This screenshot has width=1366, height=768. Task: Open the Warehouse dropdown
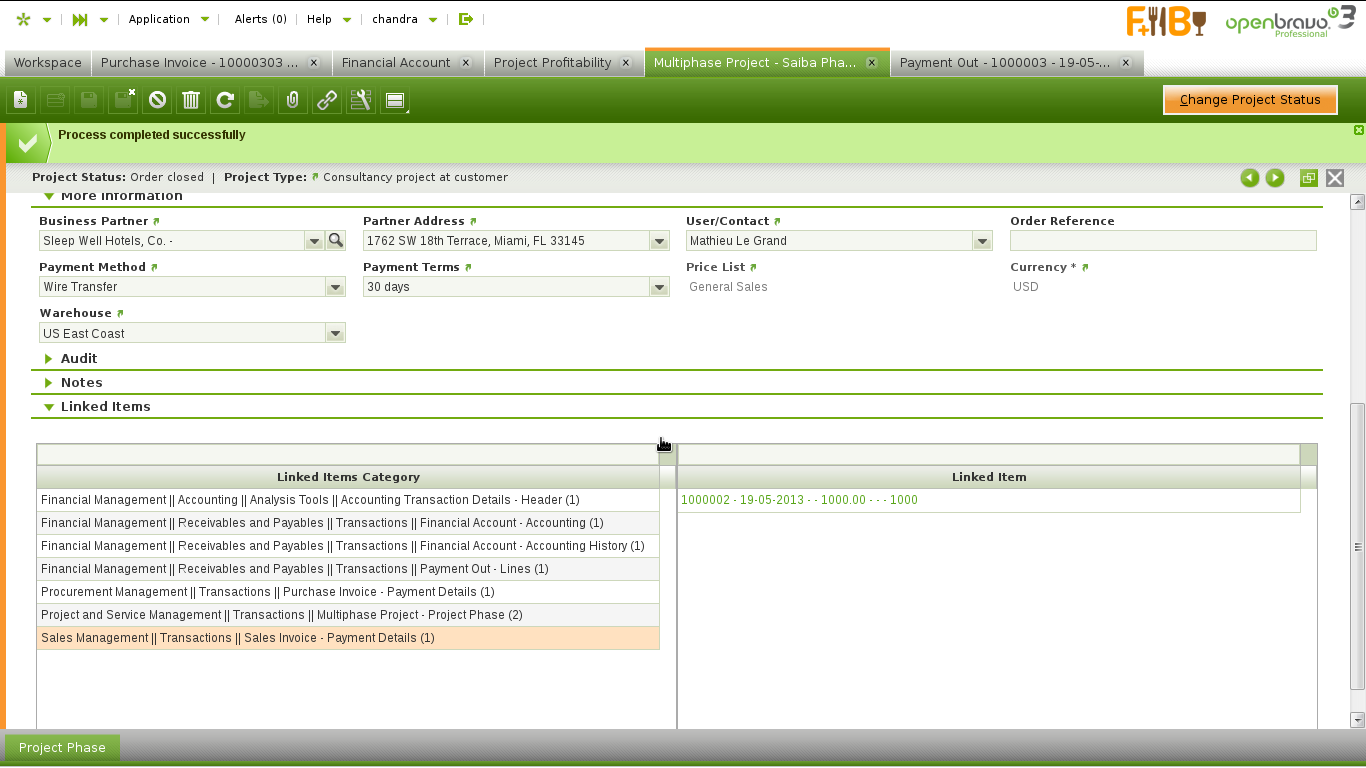(x=335, y=334)
